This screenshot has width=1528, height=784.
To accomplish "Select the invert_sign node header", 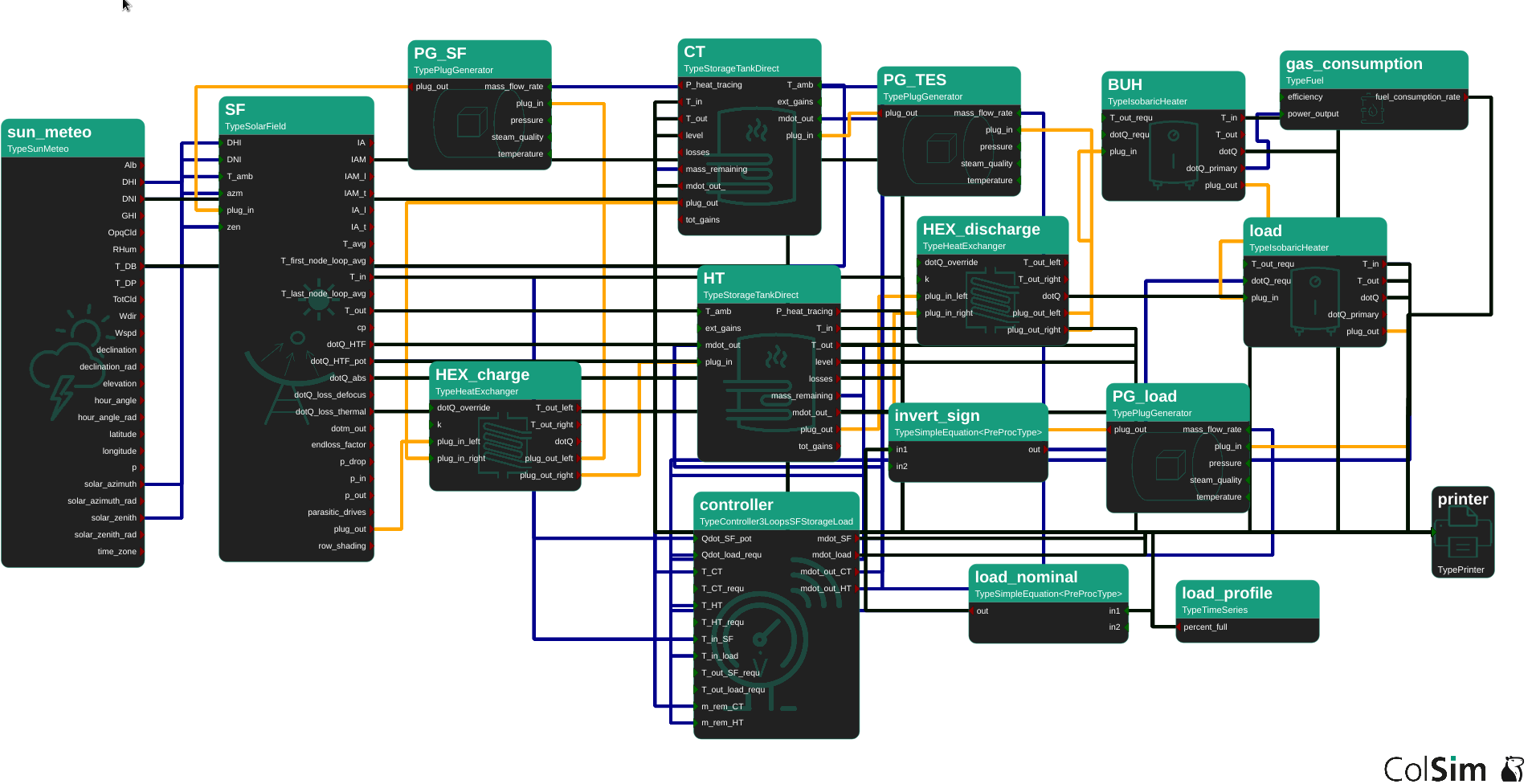I will (937, 415).
